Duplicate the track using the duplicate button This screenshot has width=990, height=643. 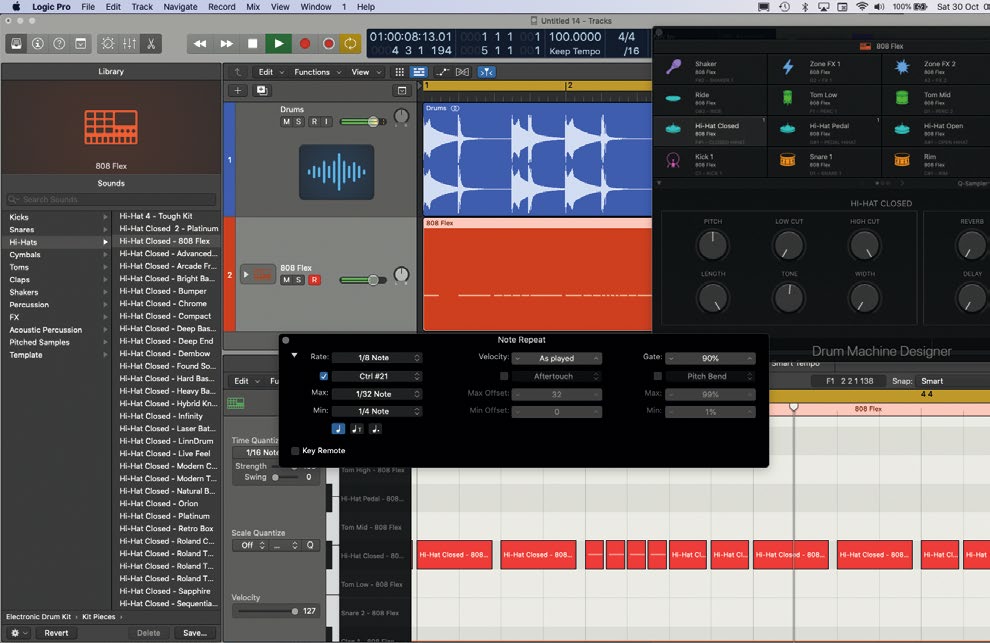[x=261, y=90]
